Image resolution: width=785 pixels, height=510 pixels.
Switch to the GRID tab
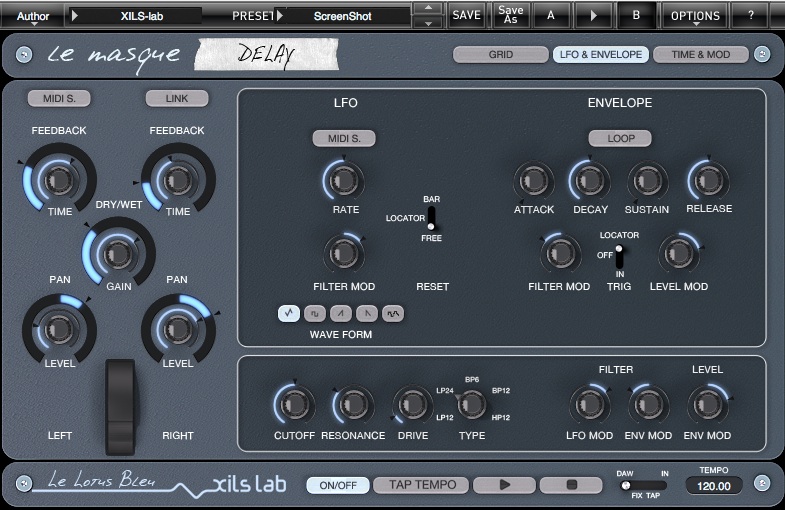[x=501, y=55]
